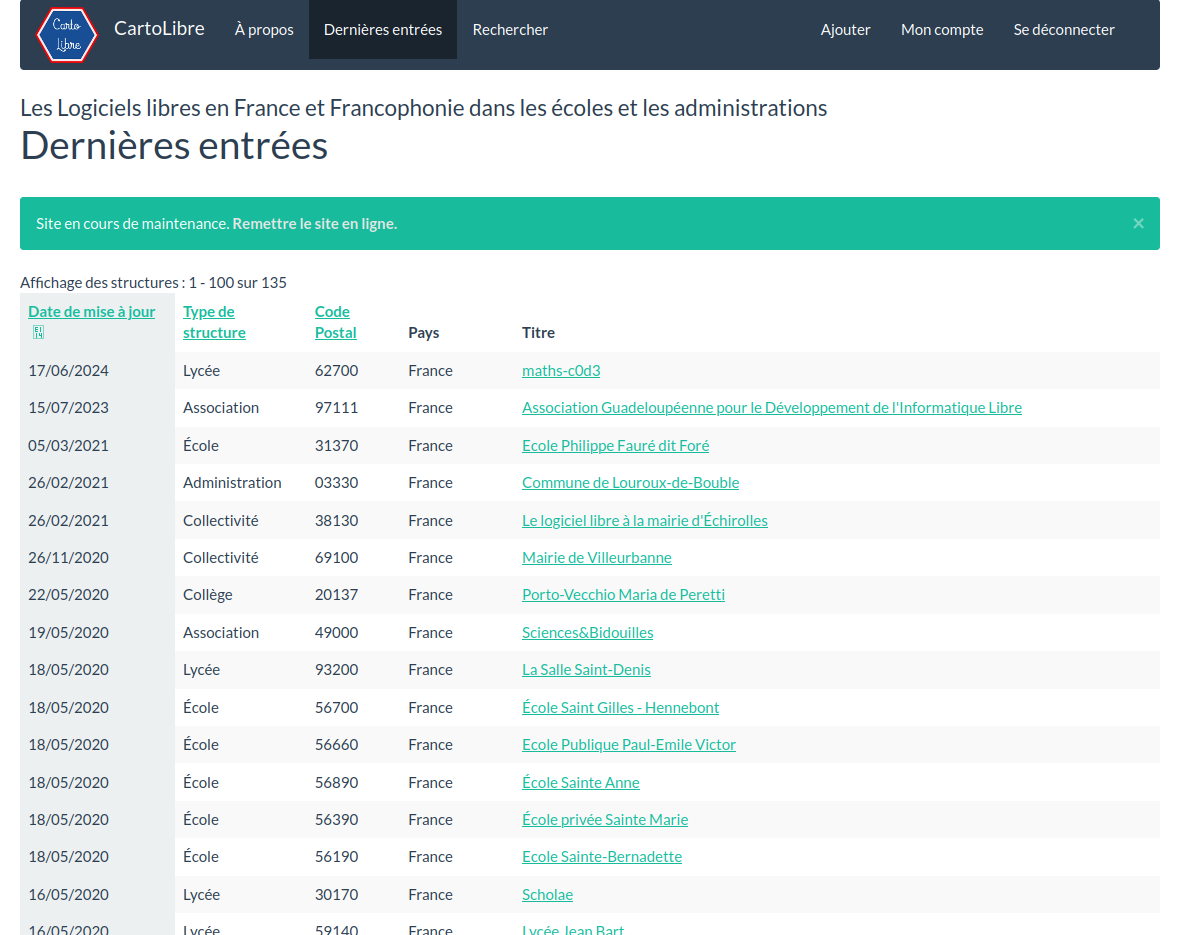
Task: Open the À propos menu item
Action: click(264, 30)
